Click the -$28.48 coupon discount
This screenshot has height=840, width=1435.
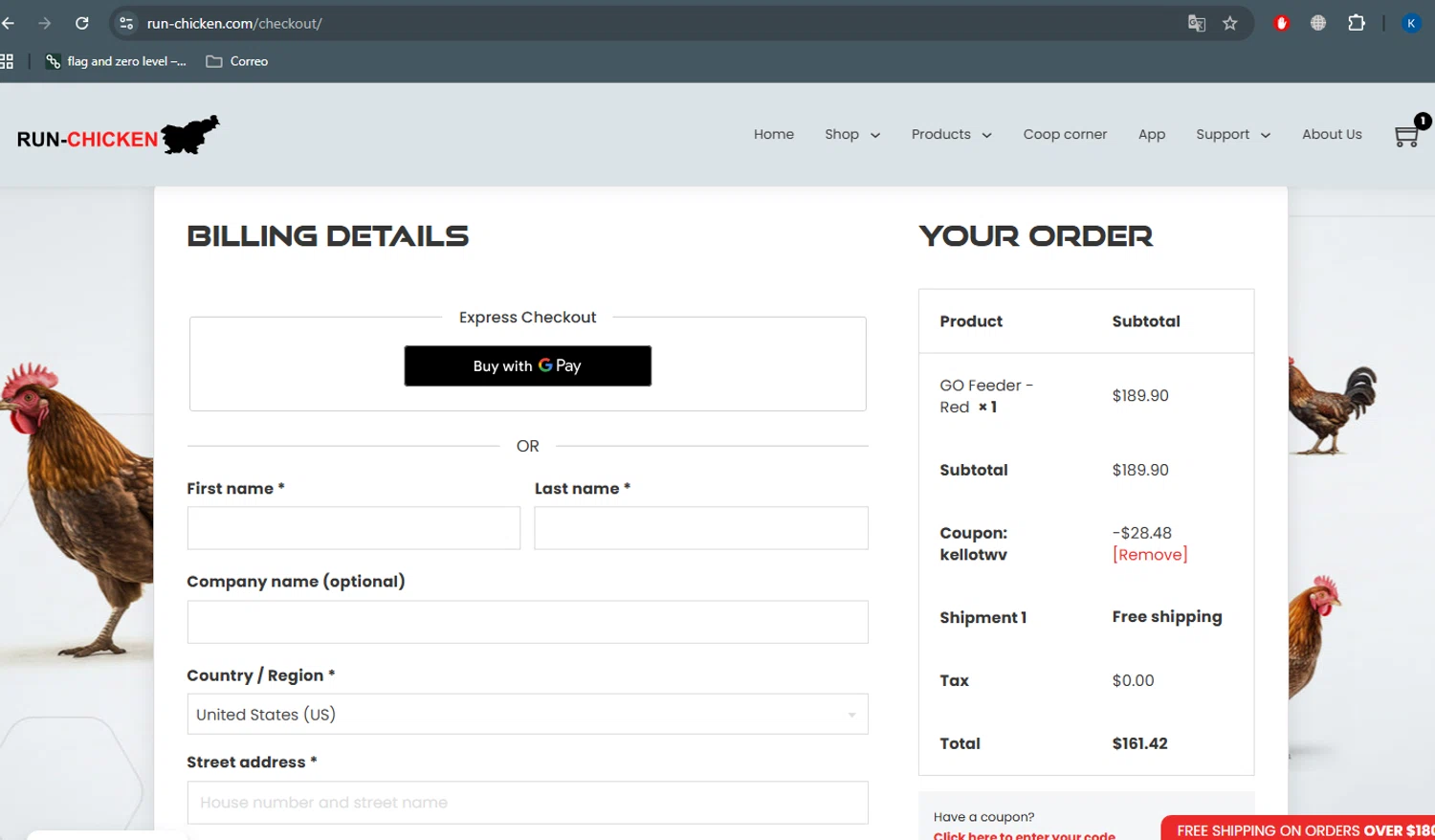(x=1141, y=533)
